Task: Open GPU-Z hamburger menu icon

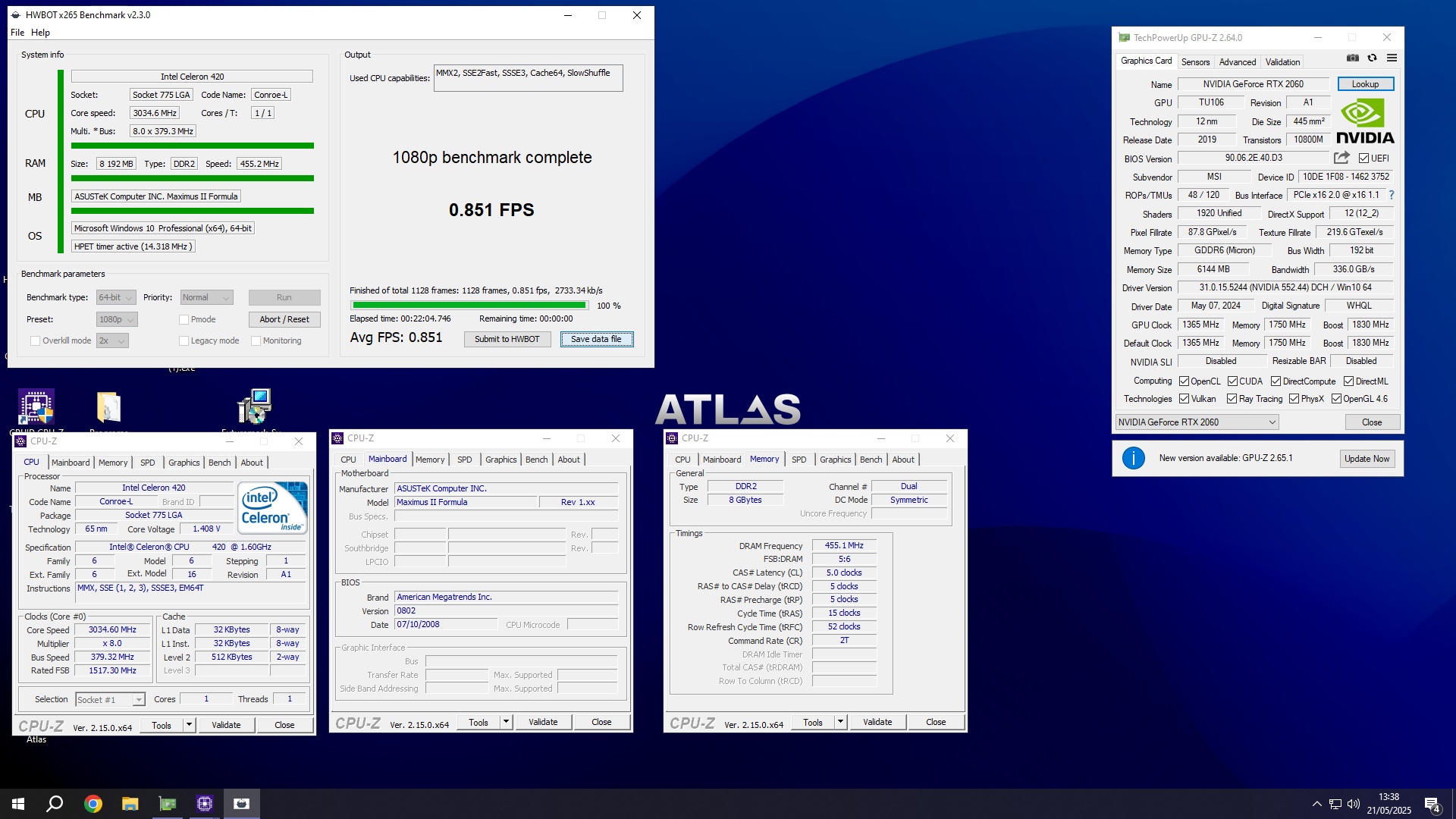Action: coord(1392,58)
